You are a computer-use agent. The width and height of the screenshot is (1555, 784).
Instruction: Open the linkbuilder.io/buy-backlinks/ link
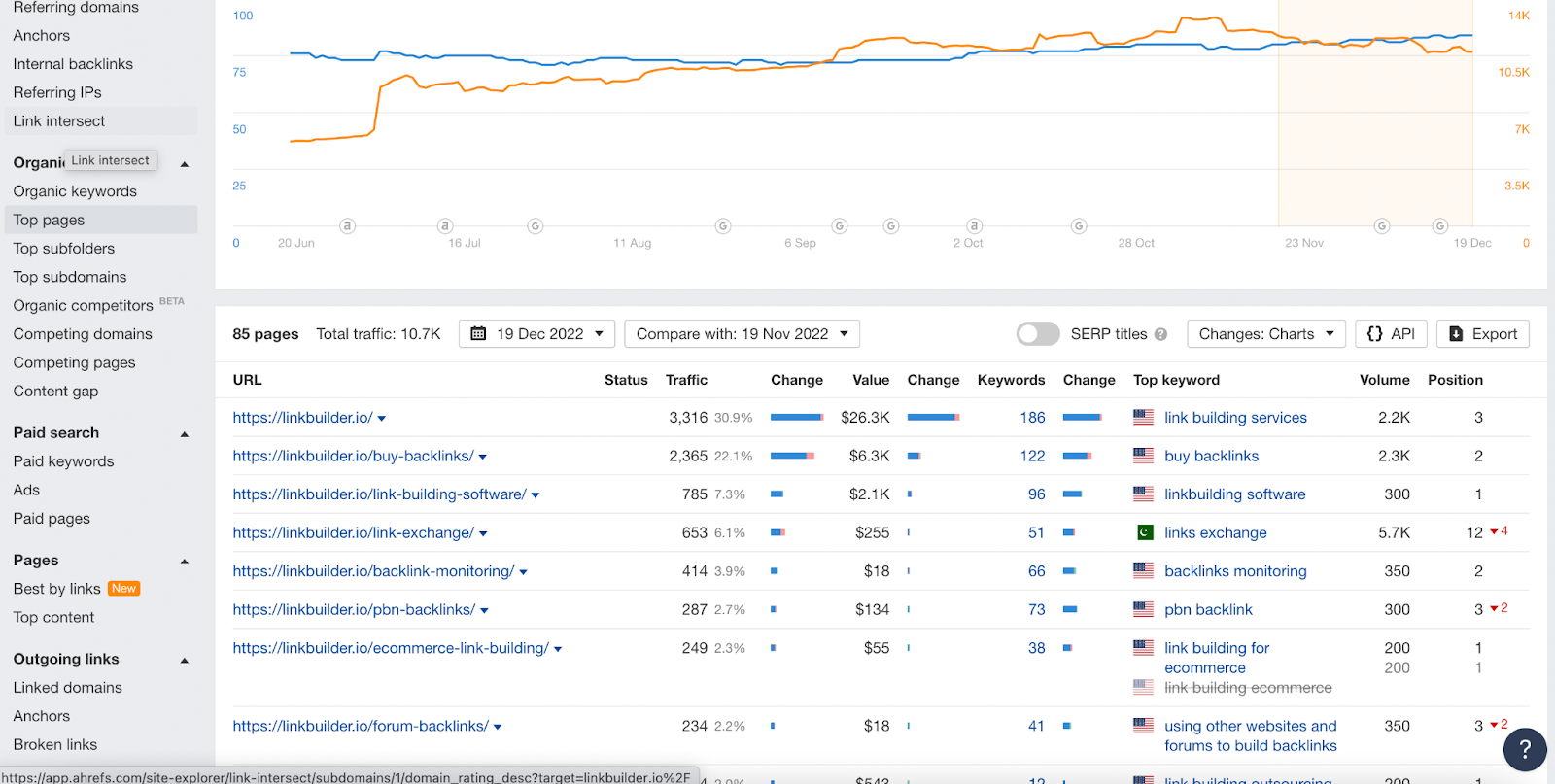pos(353,456)
